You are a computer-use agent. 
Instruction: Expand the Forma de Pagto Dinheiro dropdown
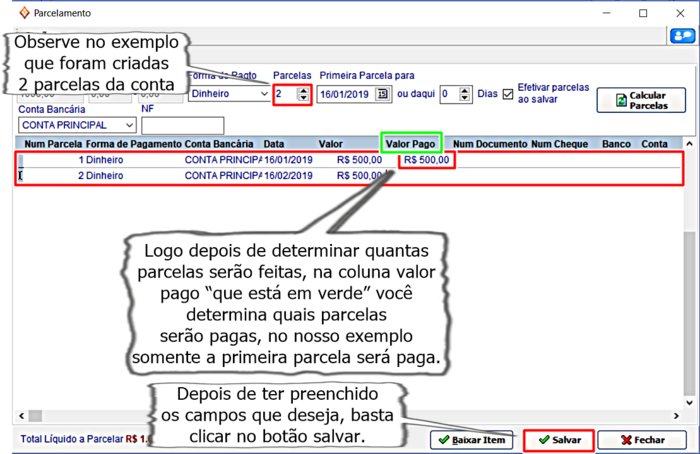point(261,94)
